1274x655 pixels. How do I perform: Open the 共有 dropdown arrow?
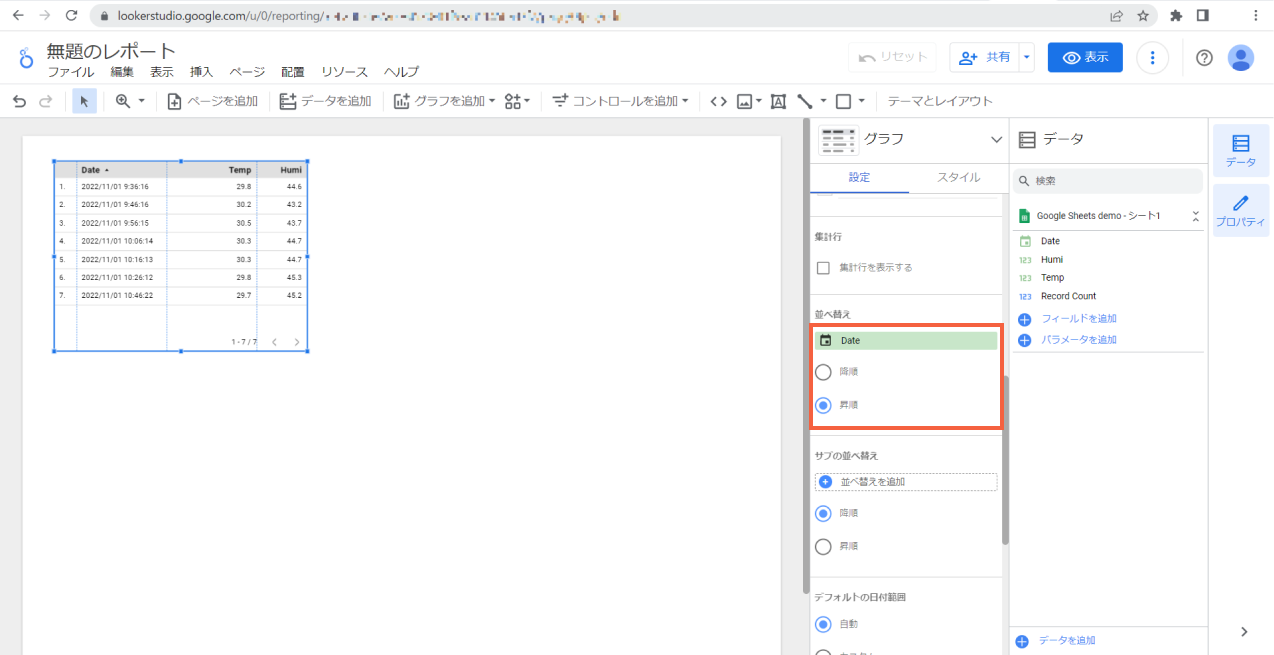point(1025,57)
